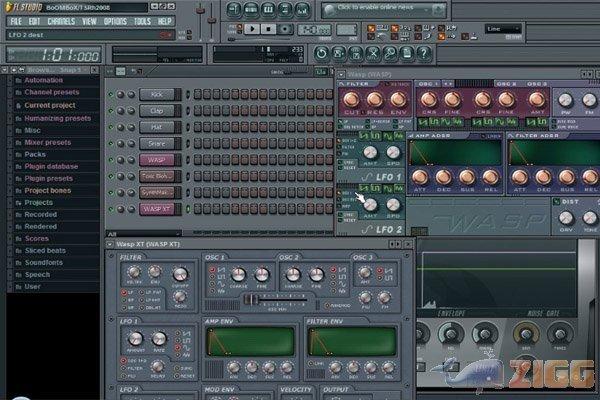
Task: Open browser options menu arrow
Action: click(x=5, y=70)
